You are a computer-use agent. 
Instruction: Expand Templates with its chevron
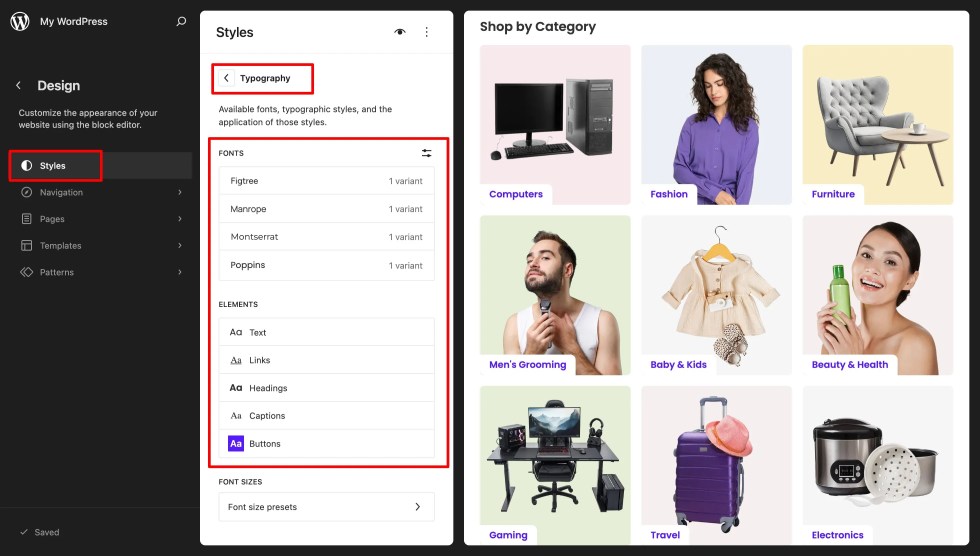pyautogui.click(x=179, y=246)
